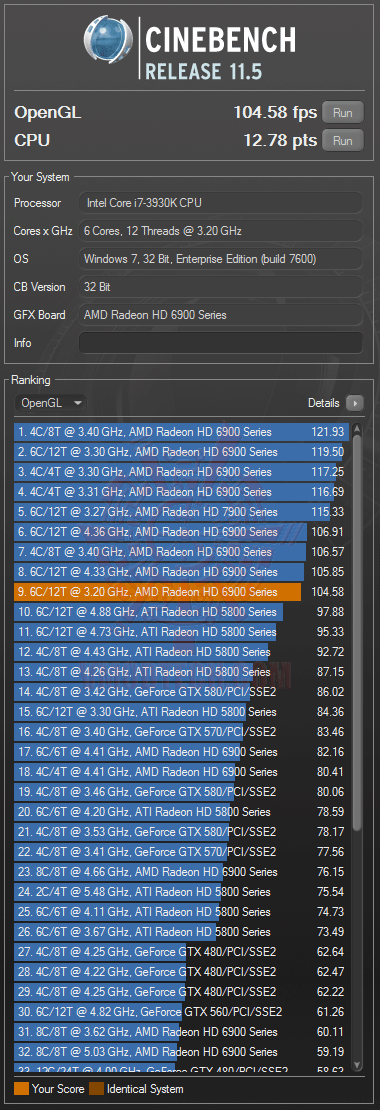Viewport: 380px width, 1110px height.
Task: Click the Identical System brown legend swatch
Action: point(96,1089)
